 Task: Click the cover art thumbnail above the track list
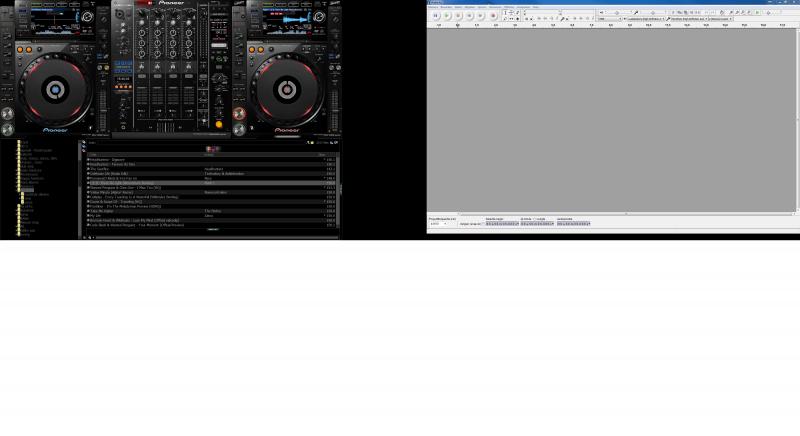[212, 149]
